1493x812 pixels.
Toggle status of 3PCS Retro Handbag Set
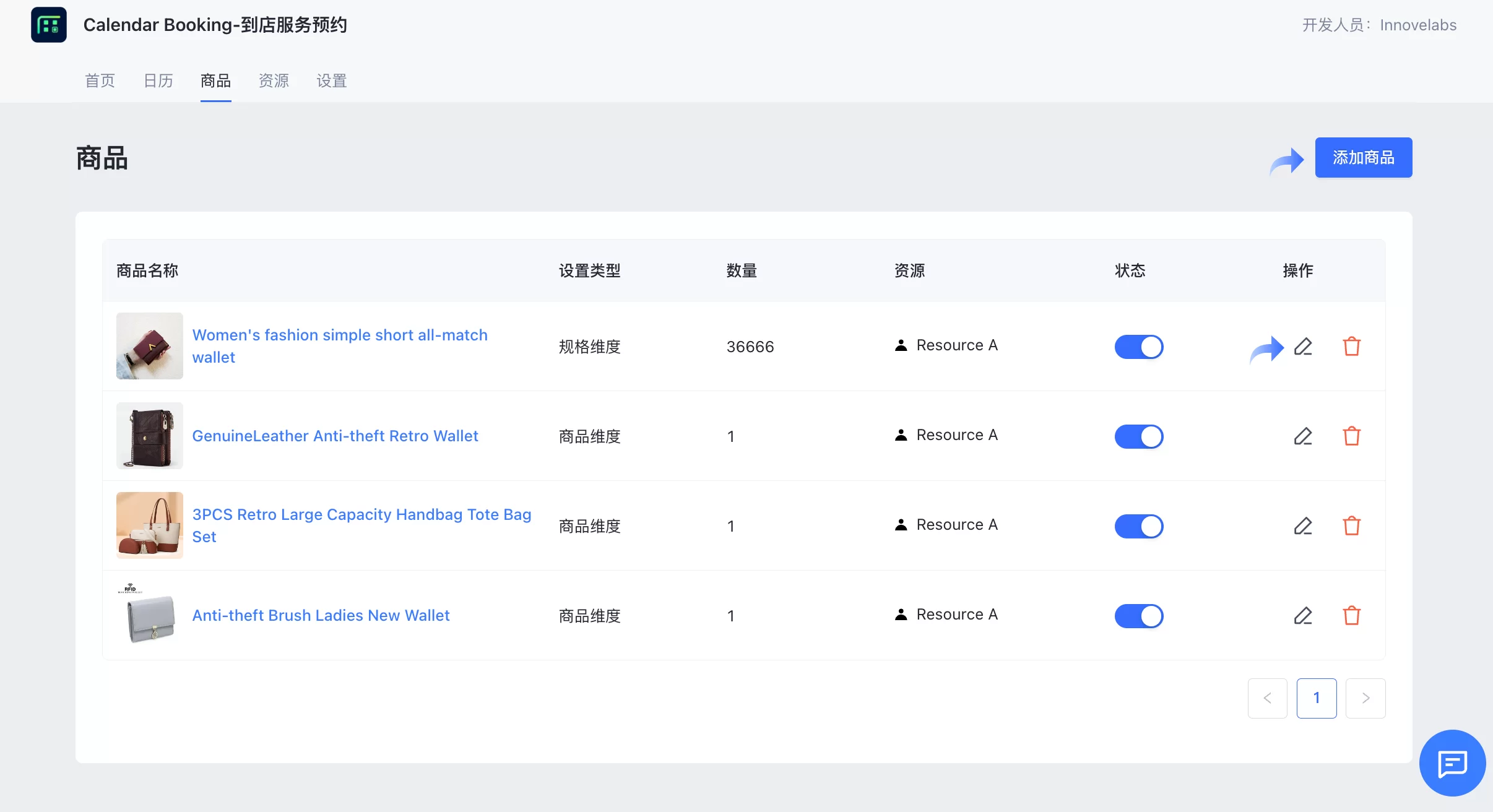pyautogui.click(x=1139, y=526)
